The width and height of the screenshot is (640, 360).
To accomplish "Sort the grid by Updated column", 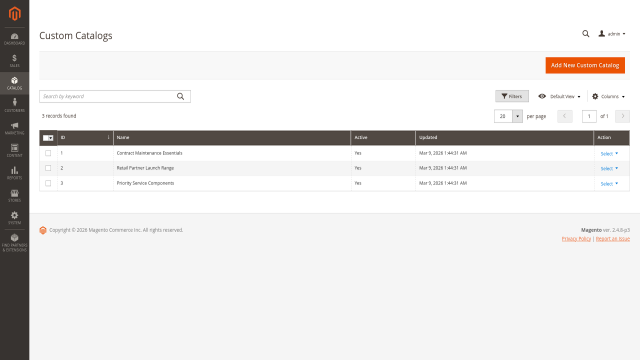I will 504,138.
